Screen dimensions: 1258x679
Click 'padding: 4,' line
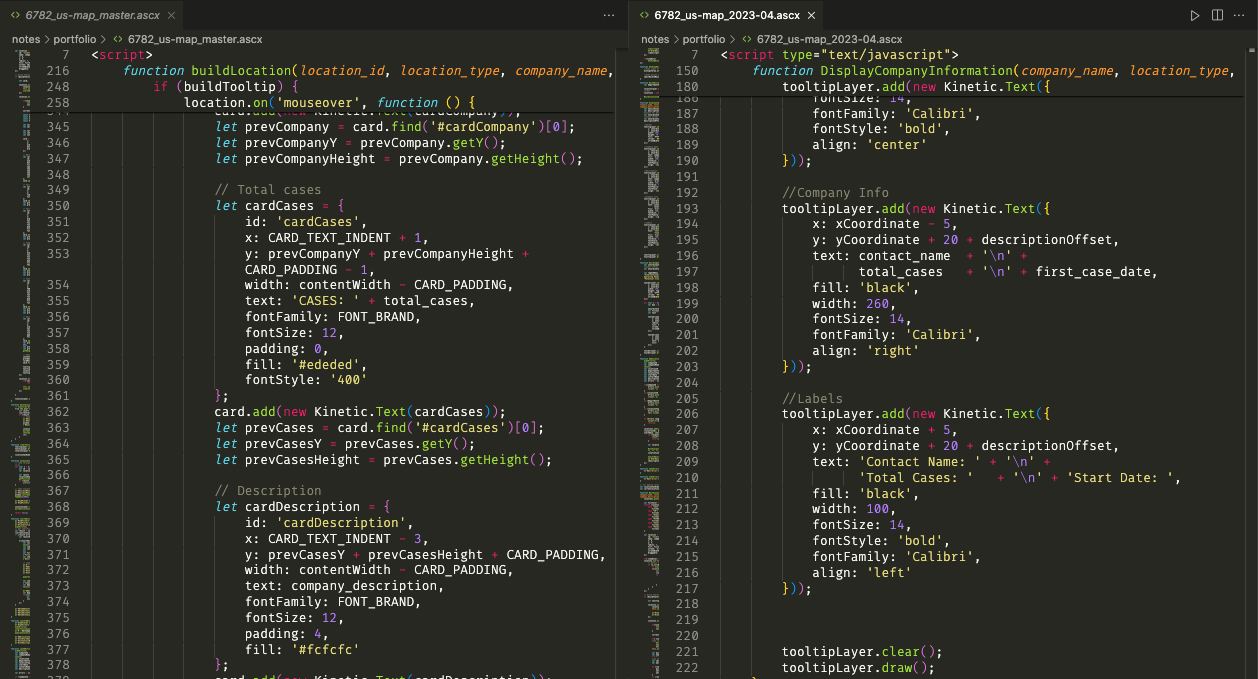(x=287, y=633)
